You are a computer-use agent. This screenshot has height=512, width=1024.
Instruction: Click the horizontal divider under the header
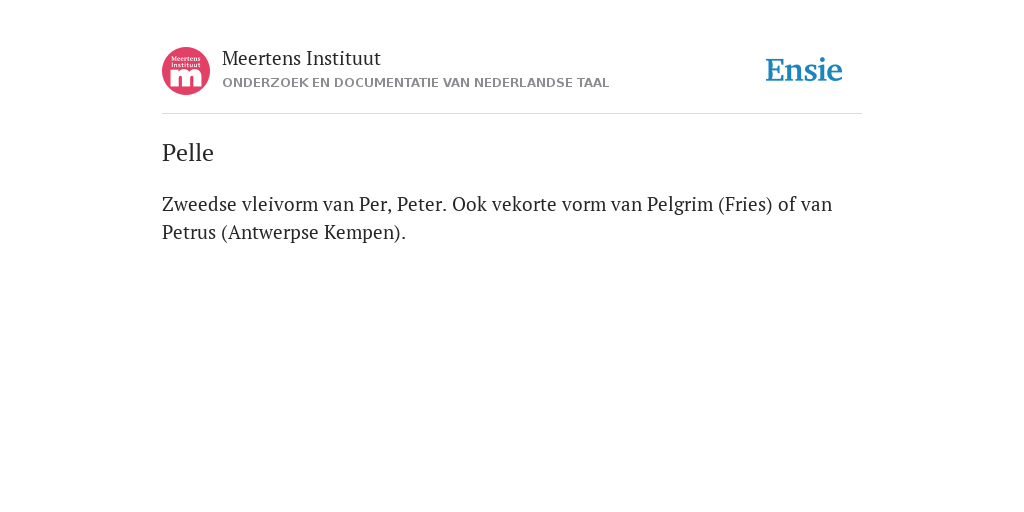pos(512,114)
